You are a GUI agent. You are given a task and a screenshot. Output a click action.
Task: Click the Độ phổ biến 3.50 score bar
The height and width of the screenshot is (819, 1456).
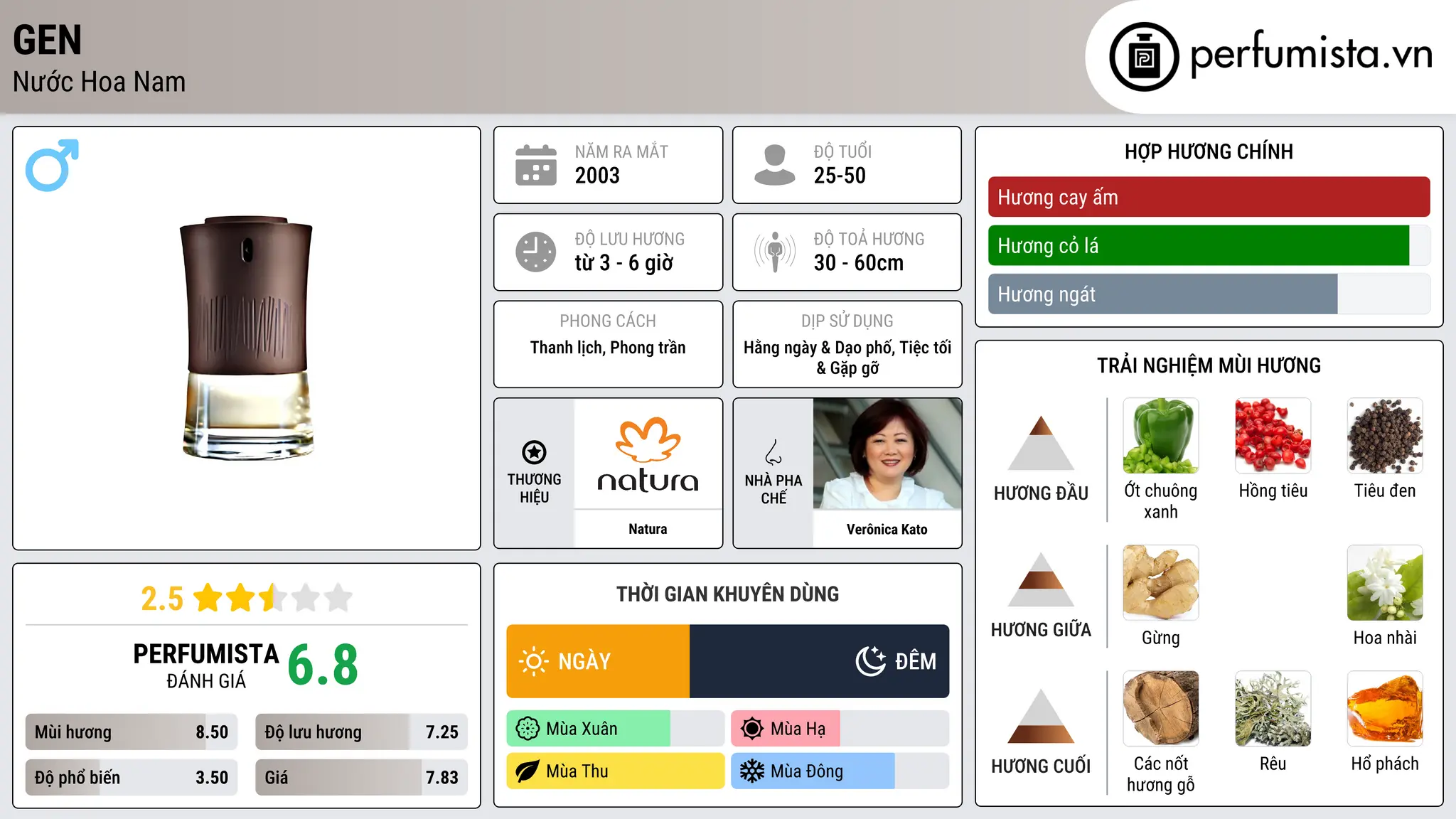pyautogui.click(x=132, y=778)
